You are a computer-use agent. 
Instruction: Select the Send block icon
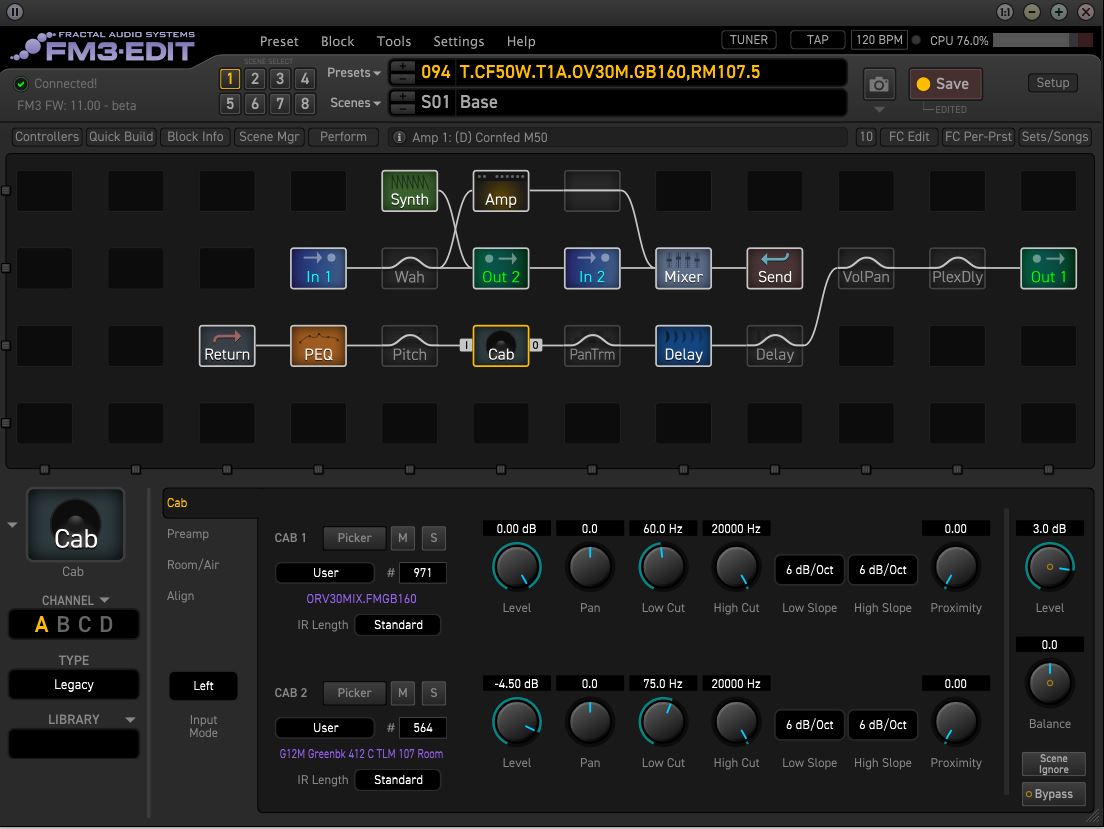[x=774, y=268]
